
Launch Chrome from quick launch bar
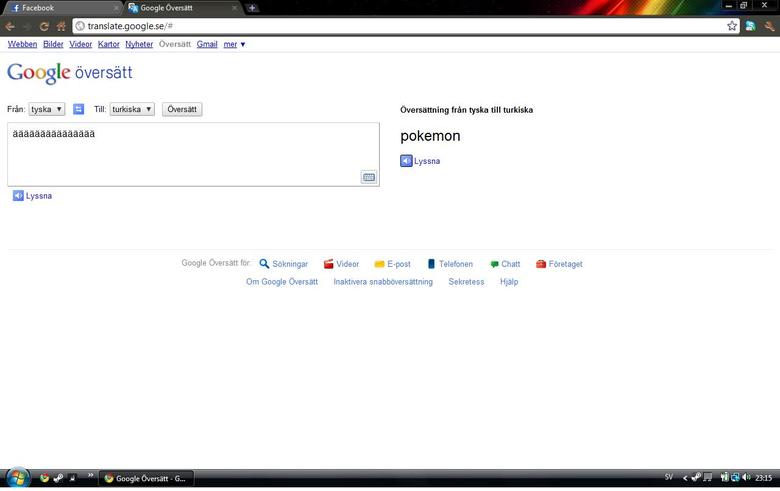point(44,478)
